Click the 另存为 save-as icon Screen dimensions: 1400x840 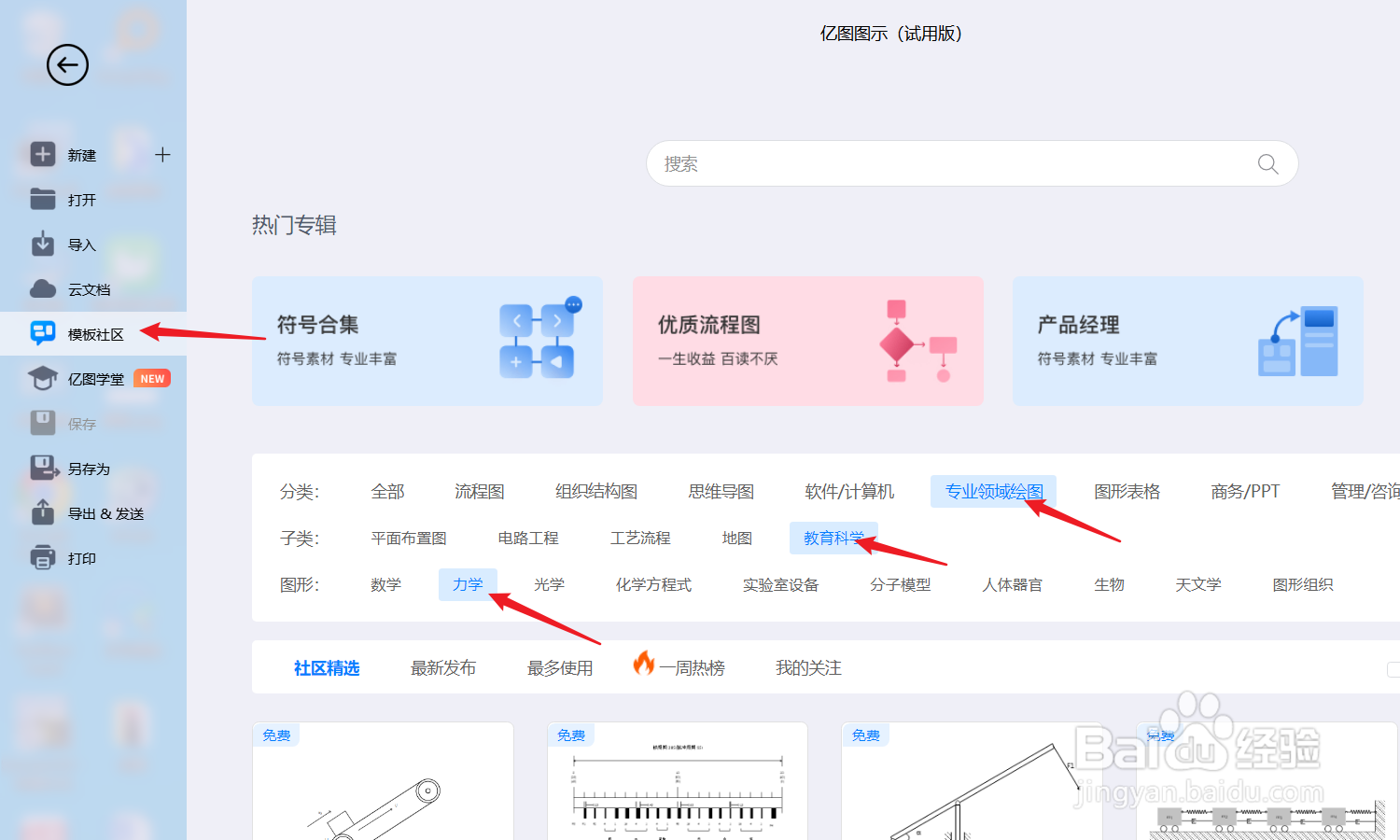point(43,468)
